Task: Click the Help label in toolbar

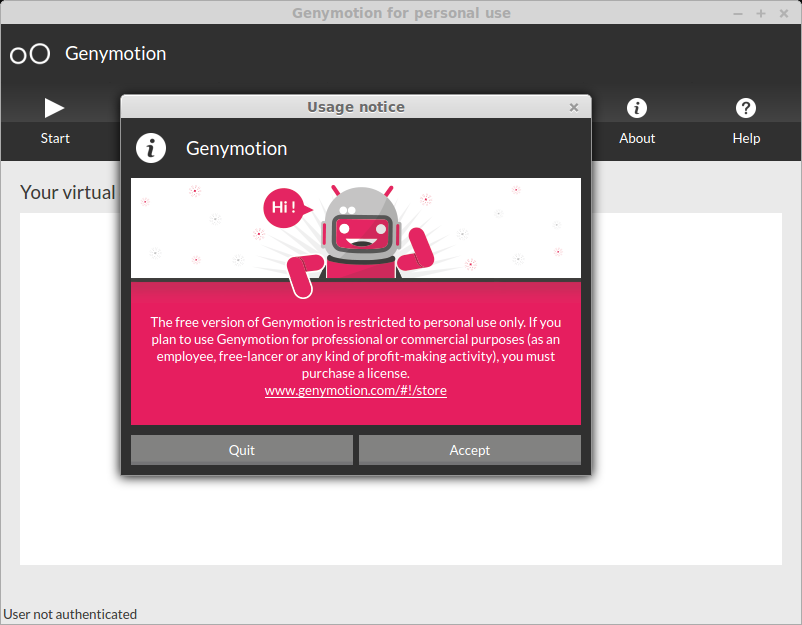Action: pyautogui.click(x=746, y=138)
